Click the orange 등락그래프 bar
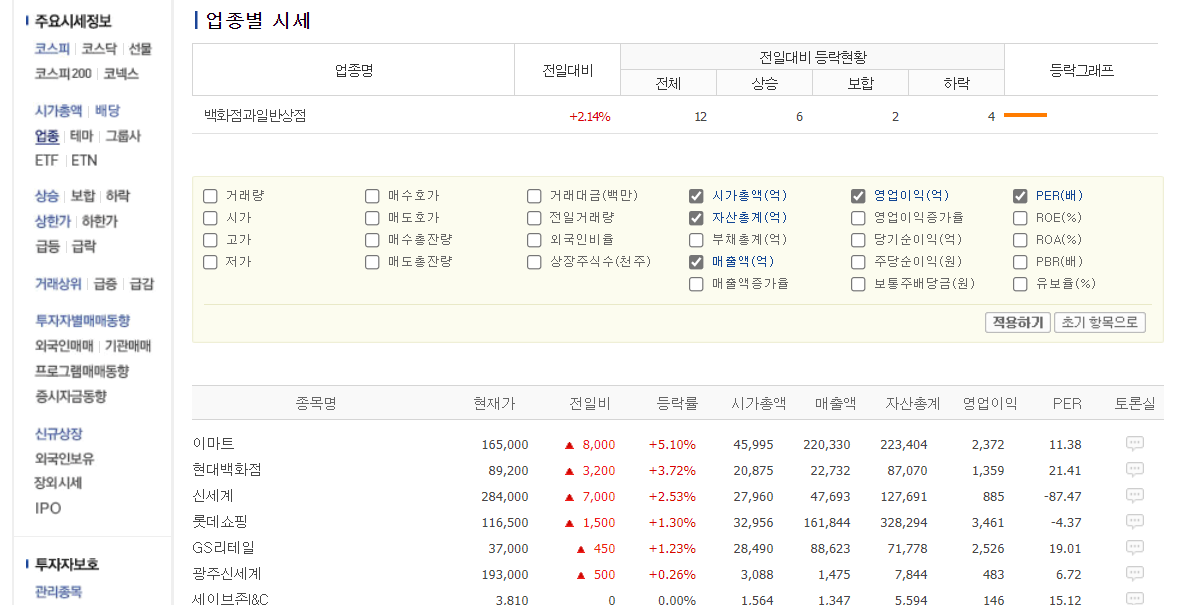The width and height of the screenshot is (1187, 605). click(x=1025, y=115)
